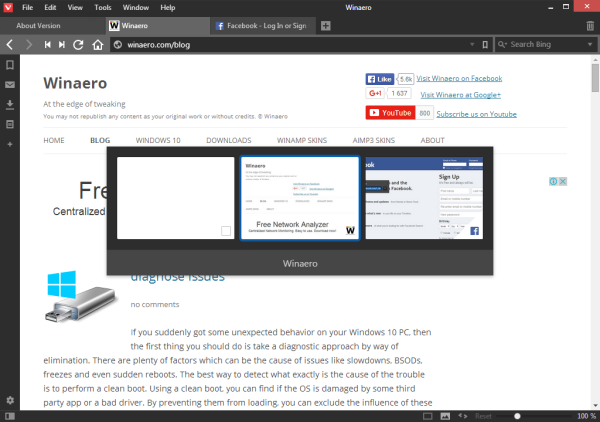
Task: Click the 'no comments' link
Action: 155,305
